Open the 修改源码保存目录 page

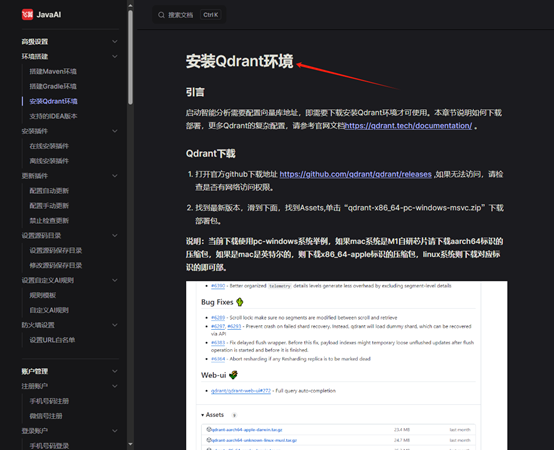tap(56, 265)
